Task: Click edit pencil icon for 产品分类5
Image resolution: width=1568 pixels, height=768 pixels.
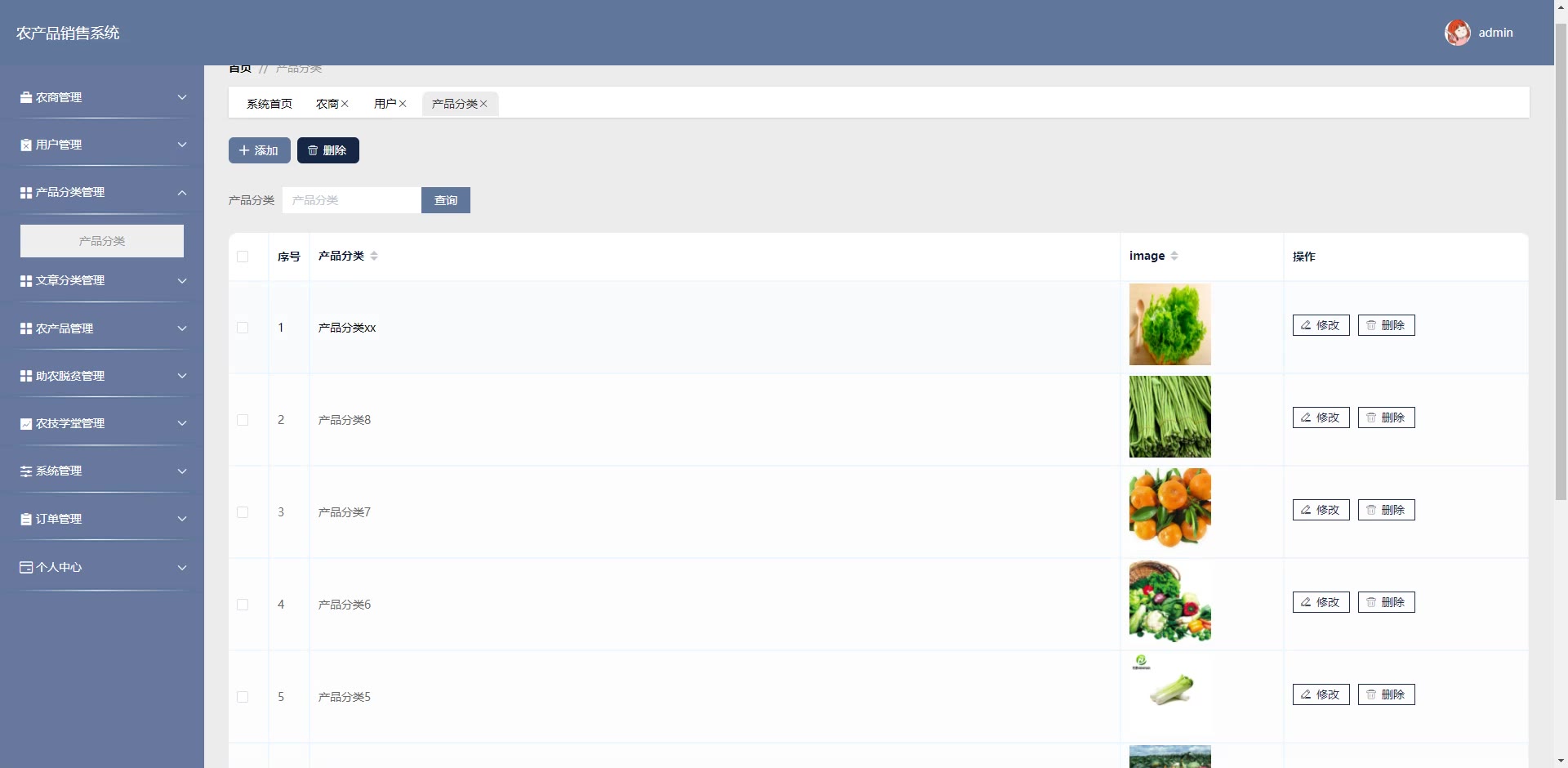Action: coord(1306,694)
